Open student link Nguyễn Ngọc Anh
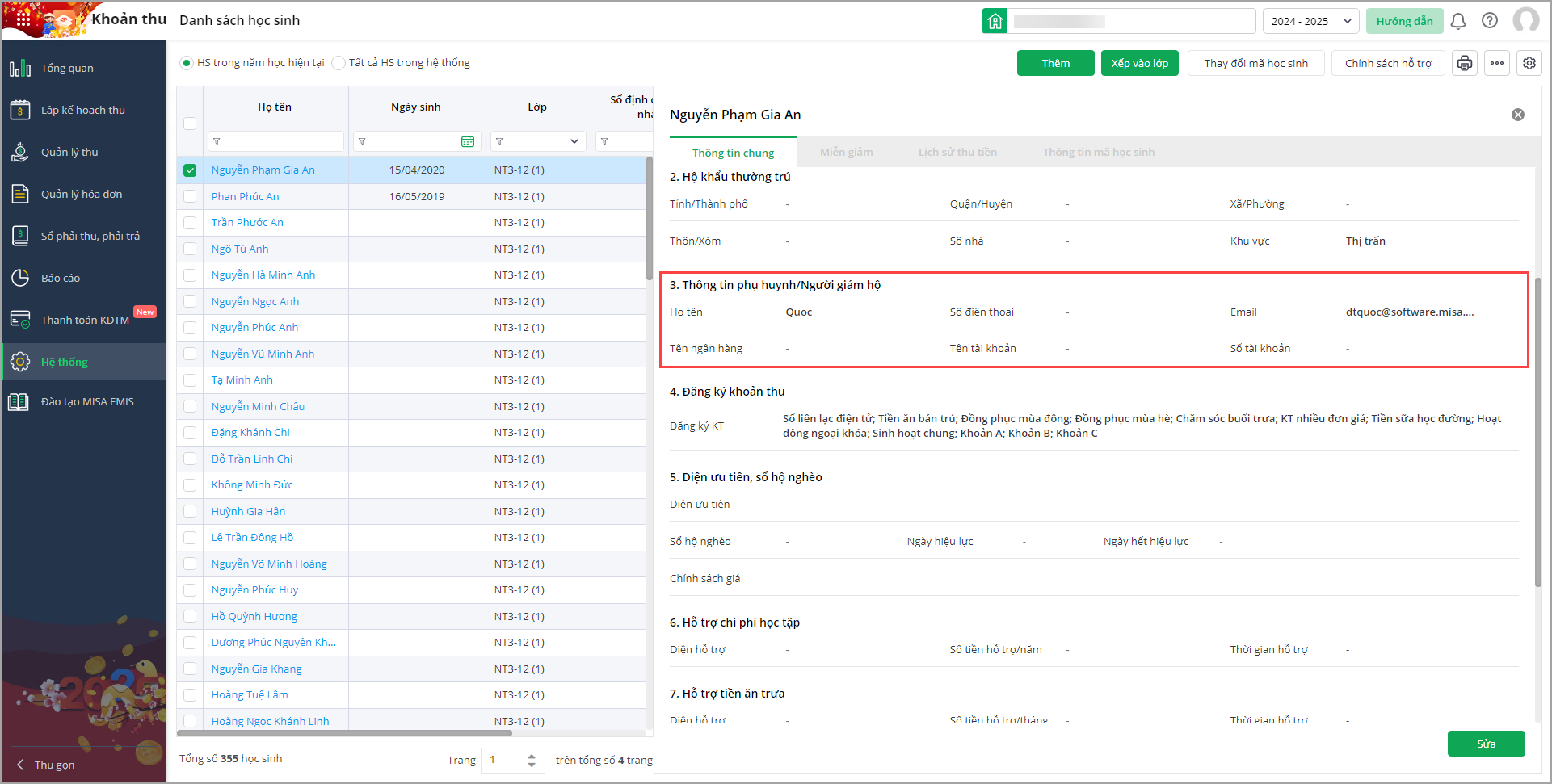This screenshot has width=1552, height=784. click(x=255, y=301)
